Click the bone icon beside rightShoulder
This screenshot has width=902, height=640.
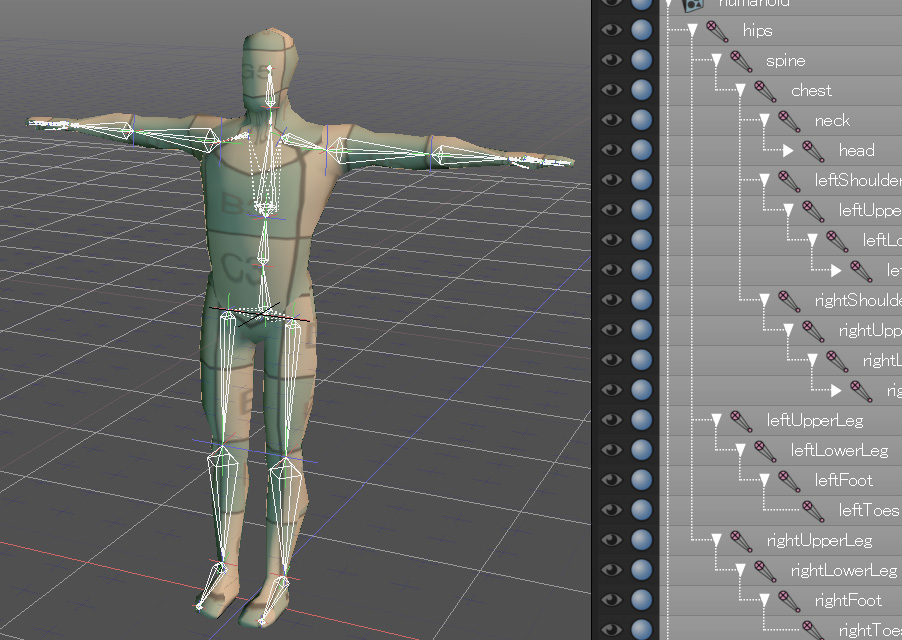789,300
